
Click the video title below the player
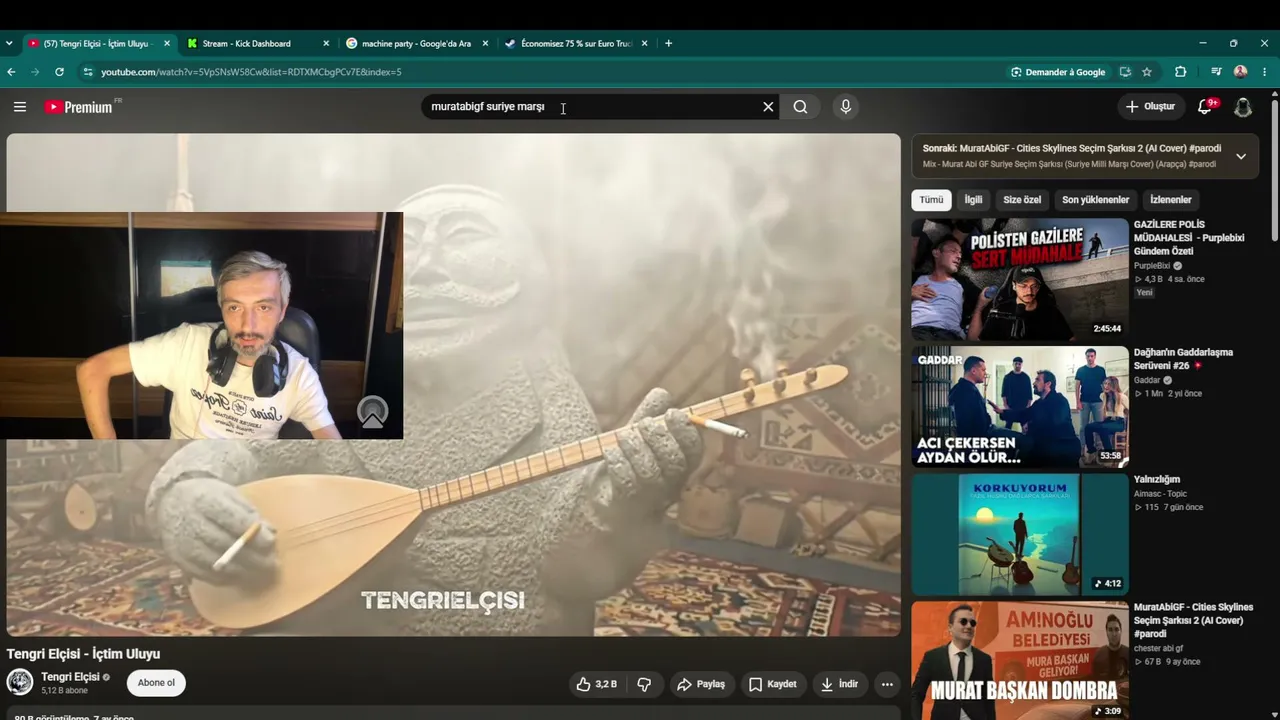tap(84, 654)
